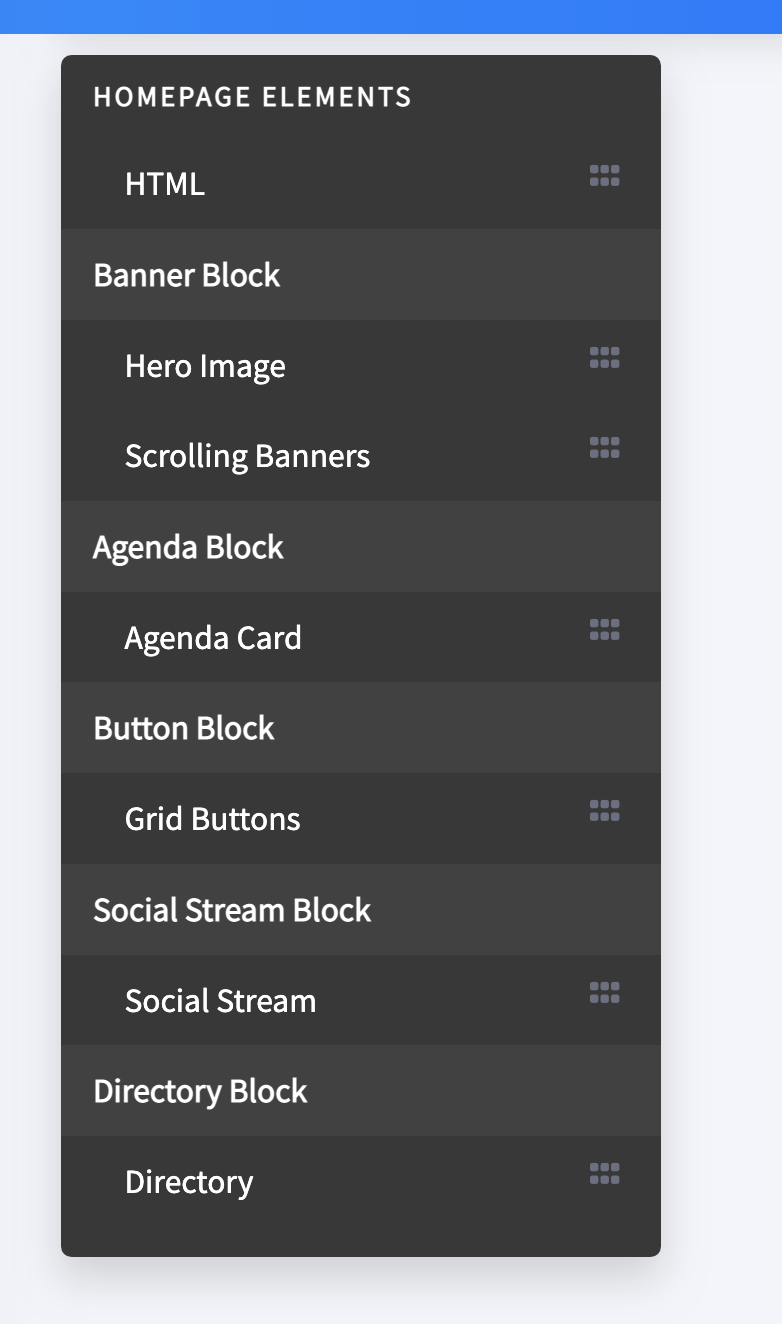Choose the Directory element
This screenshot has height=1324, width=782.
361,1181
